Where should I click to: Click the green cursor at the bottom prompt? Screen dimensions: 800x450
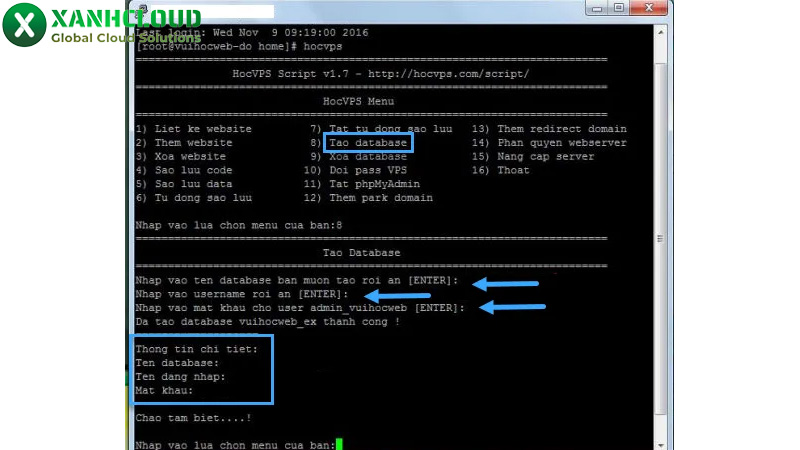[339, 444]
